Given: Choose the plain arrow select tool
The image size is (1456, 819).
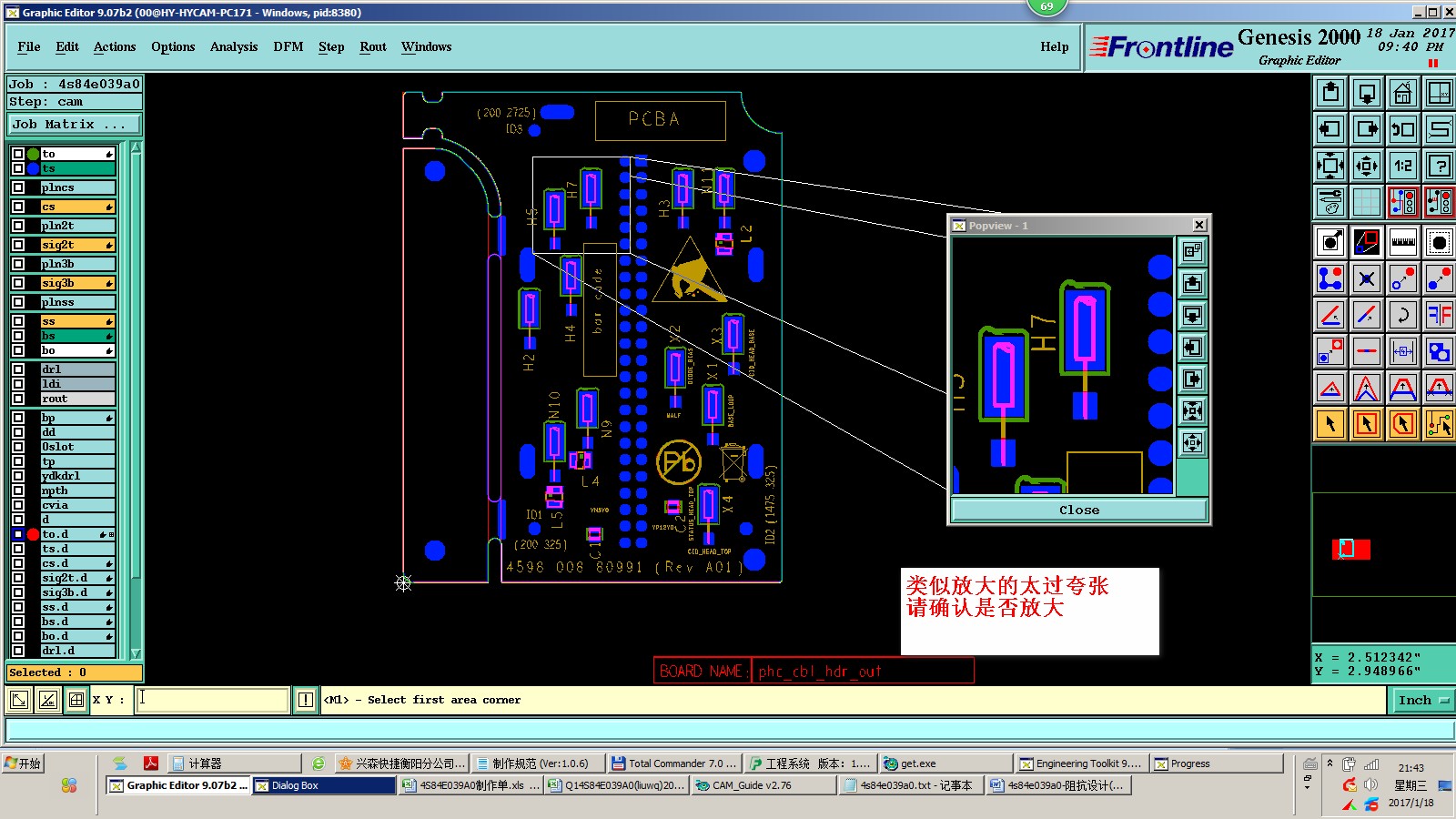Looking at the screenshot, I should click(1330, 424).
